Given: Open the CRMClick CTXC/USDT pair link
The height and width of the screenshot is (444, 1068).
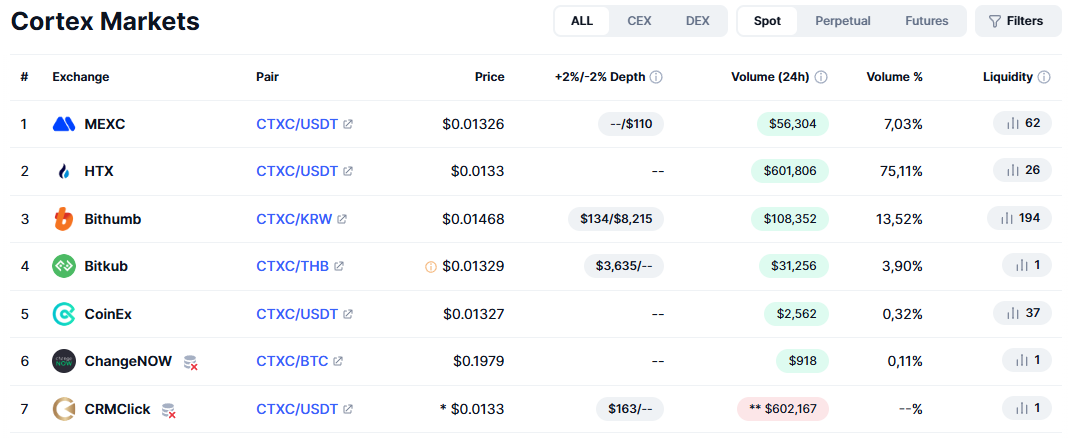Looking at the screenshot, I should [297, 409].
